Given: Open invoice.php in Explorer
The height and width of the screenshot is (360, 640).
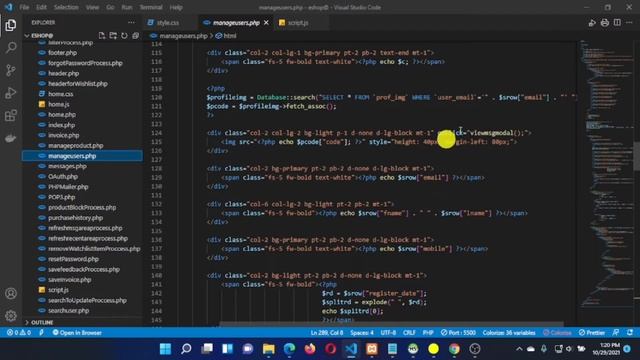Looking at the screenshot, I should (63, 135).
